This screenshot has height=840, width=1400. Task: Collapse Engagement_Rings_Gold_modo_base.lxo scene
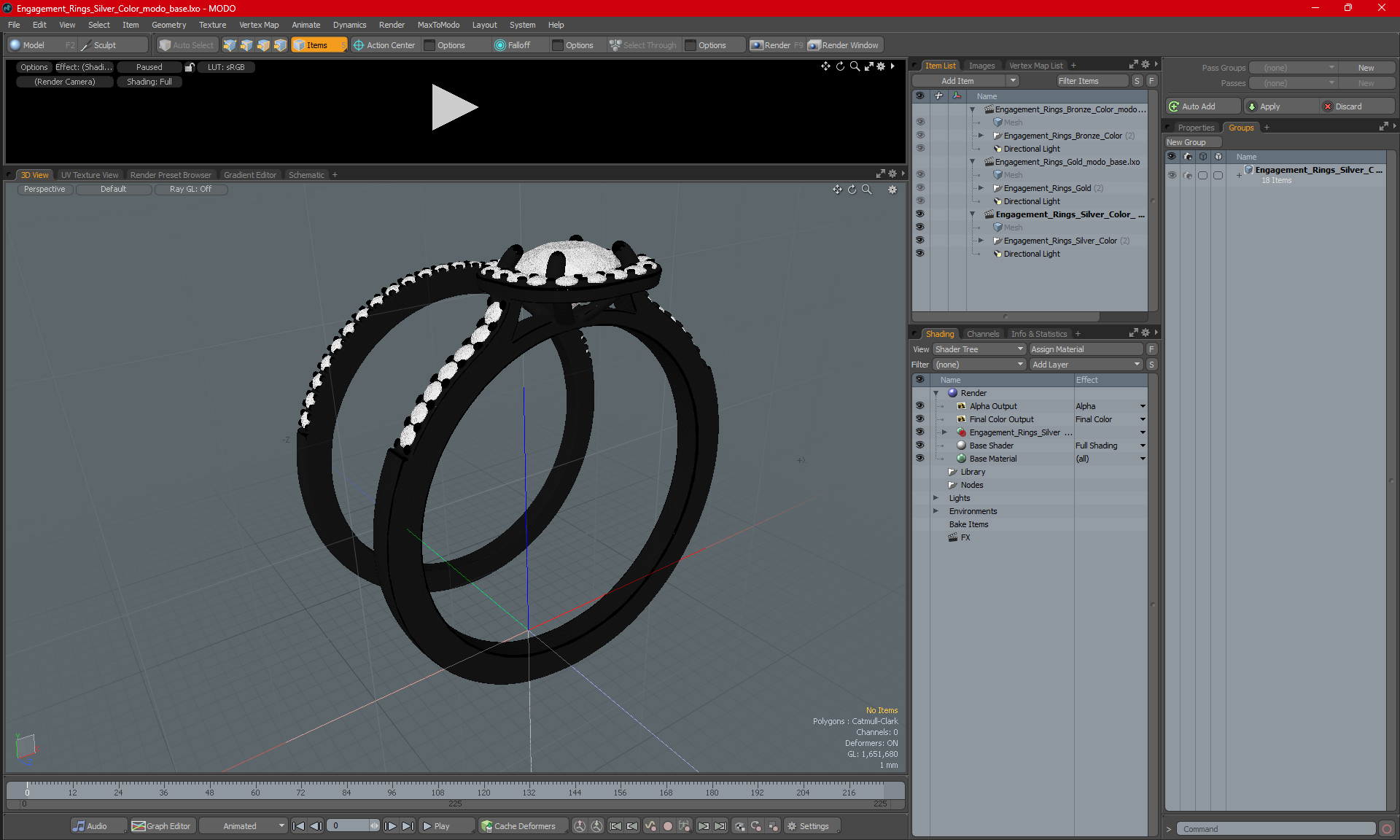click(972, 162)
